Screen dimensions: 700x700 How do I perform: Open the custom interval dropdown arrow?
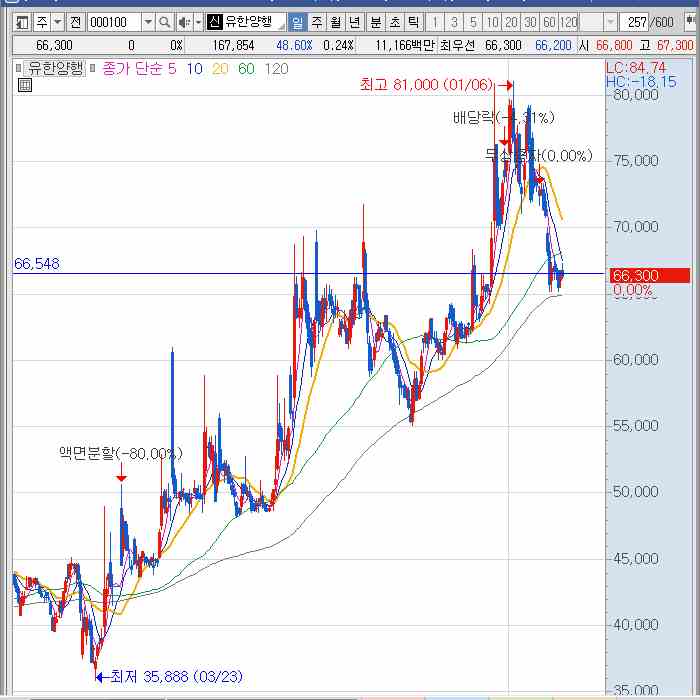(x=610, y=22)
